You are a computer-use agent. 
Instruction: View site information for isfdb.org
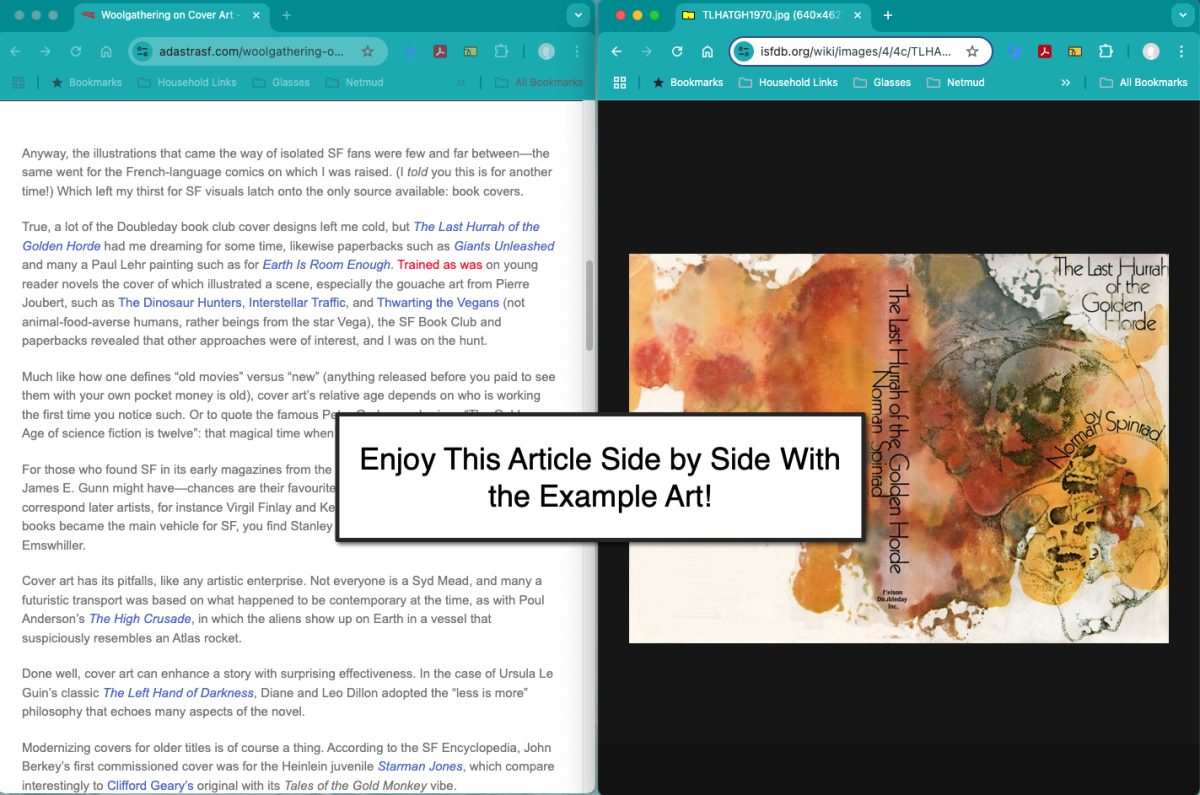pyautogui.click(x=743, y=52)
